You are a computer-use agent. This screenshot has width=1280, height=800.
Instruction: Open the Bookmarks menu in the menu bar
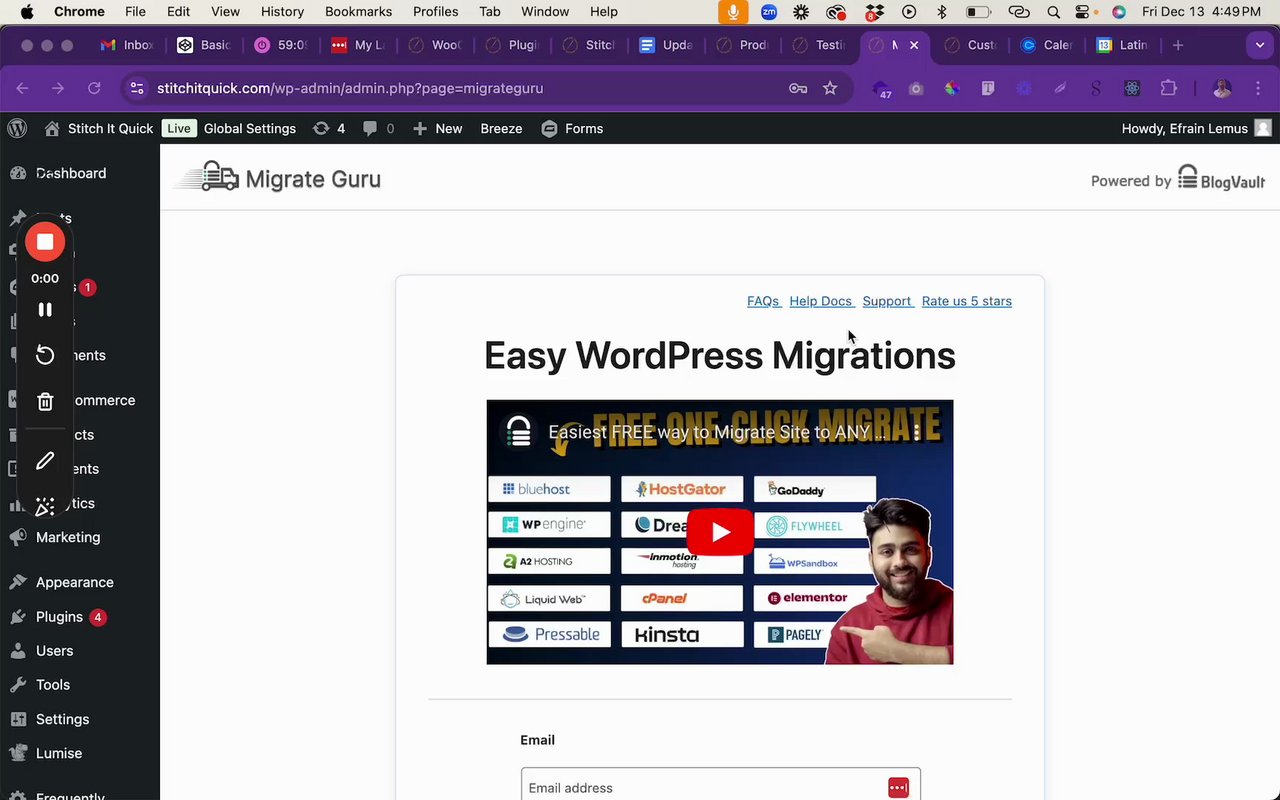358,11
